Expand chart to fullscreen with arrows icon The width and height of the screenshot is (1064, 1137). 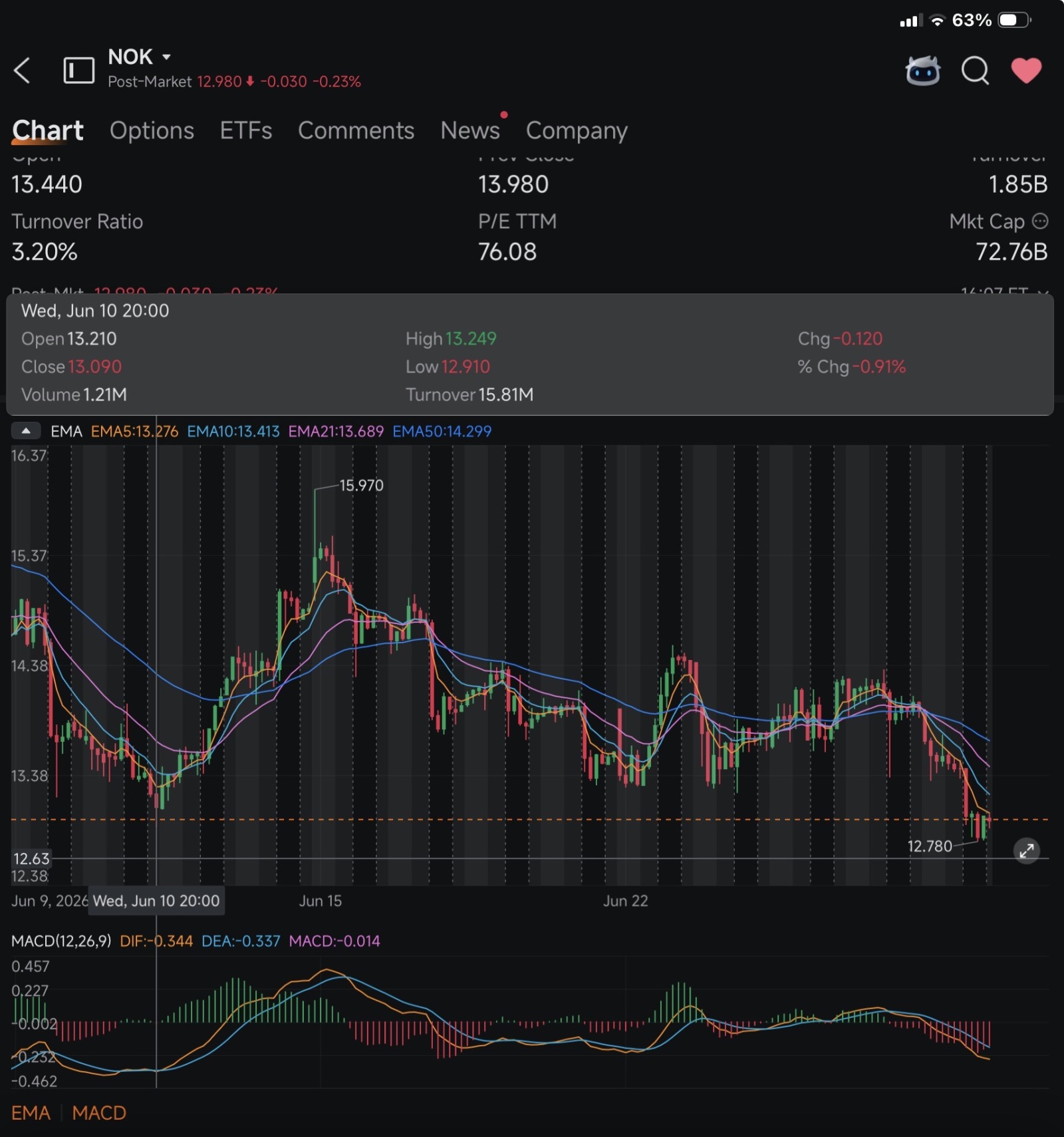[x=1027, y=850]
